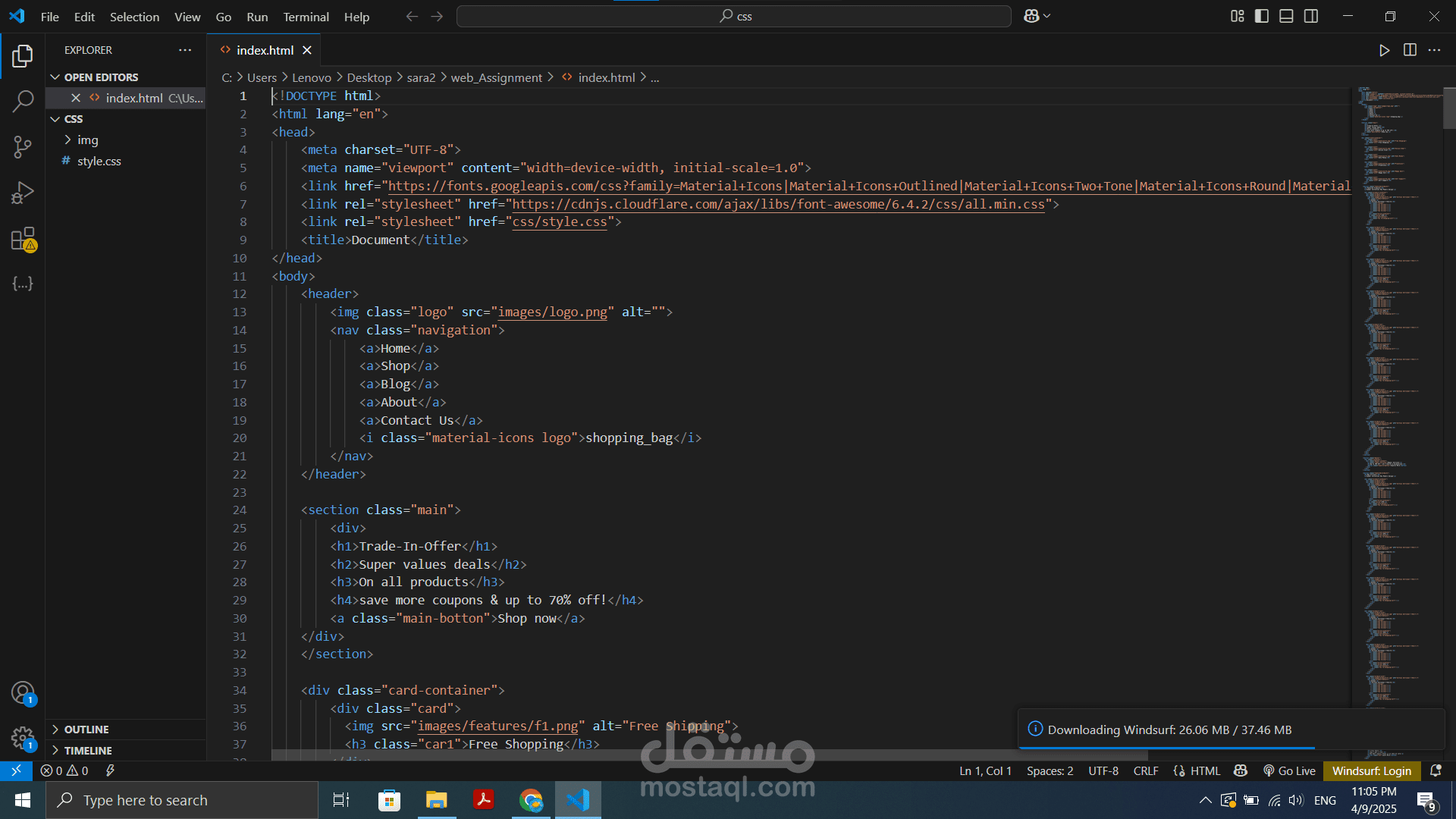Start Go Live server
Viewport: 1456px width, 819px height.
pos(1289,770)
